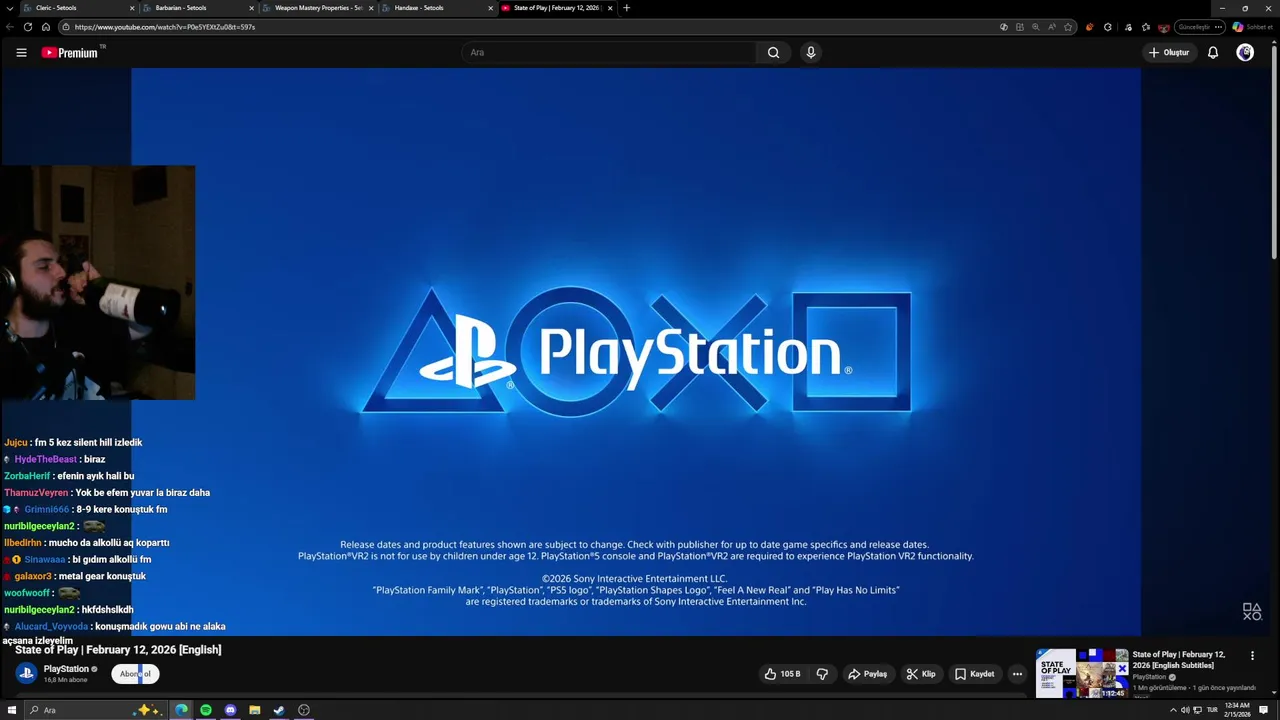Click the Güncelleştir update button

click(x=1200, y=27)
